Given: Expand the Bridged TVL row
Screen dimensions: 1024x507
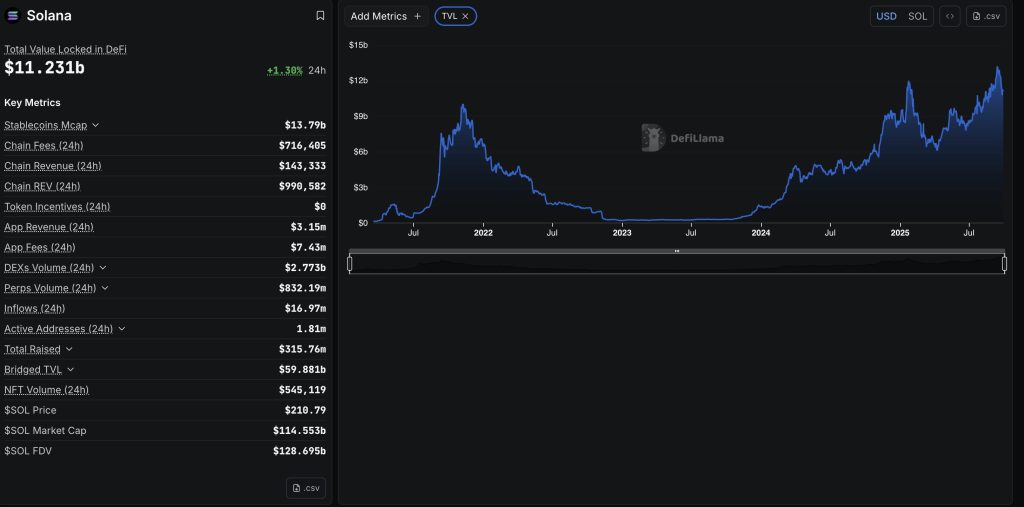Looking at the screenshot, I should 71,370.
